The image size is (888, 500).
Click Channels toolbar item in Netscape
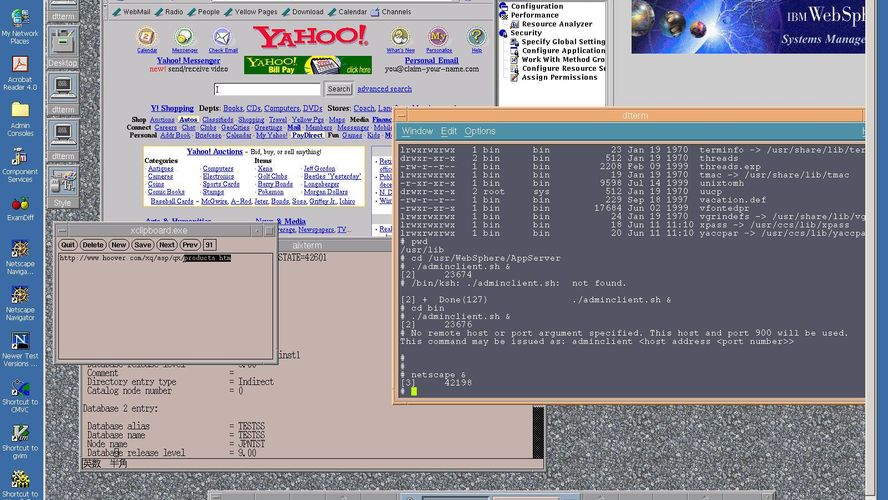pyautogui.click(x=391, y=11)
